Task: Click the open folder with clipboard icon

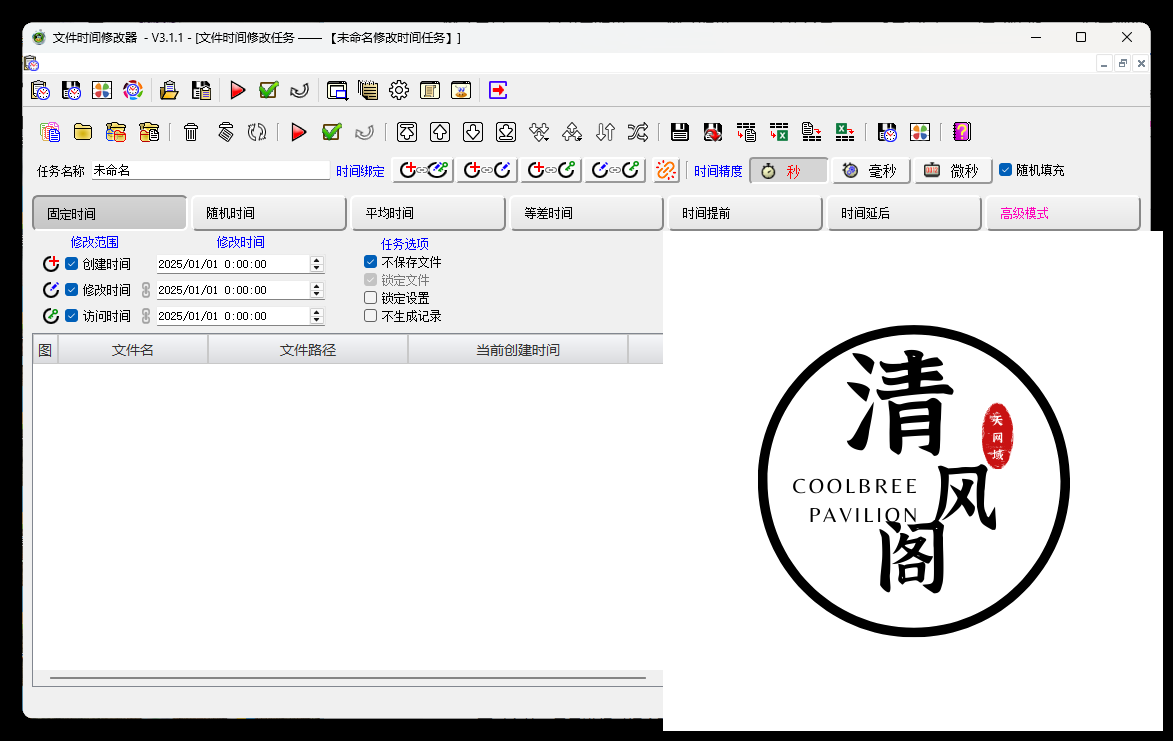Action: (x=169, y=90)
